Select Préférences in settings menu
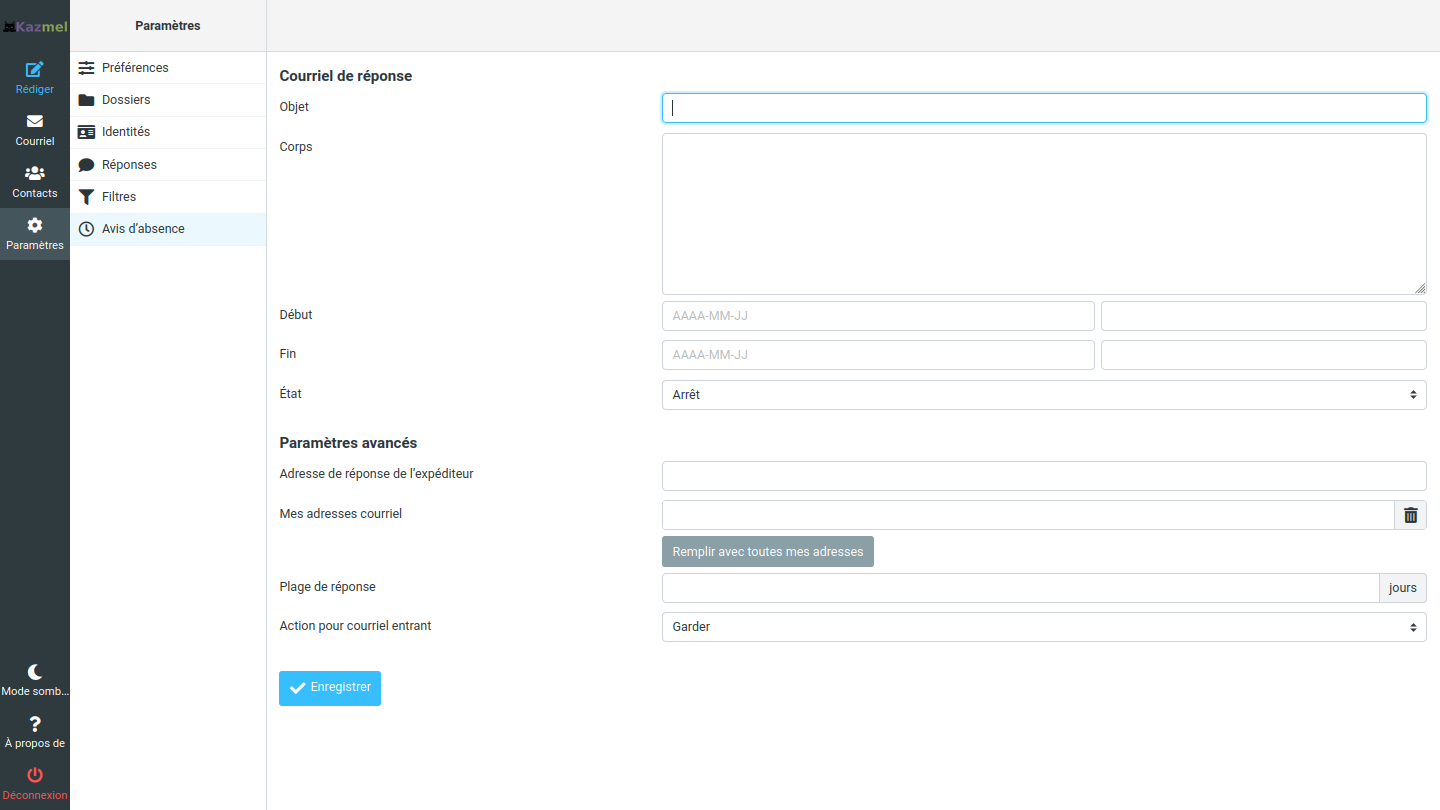The height and width of the screenshot is (810, 1440). click(x=135, y=68)
